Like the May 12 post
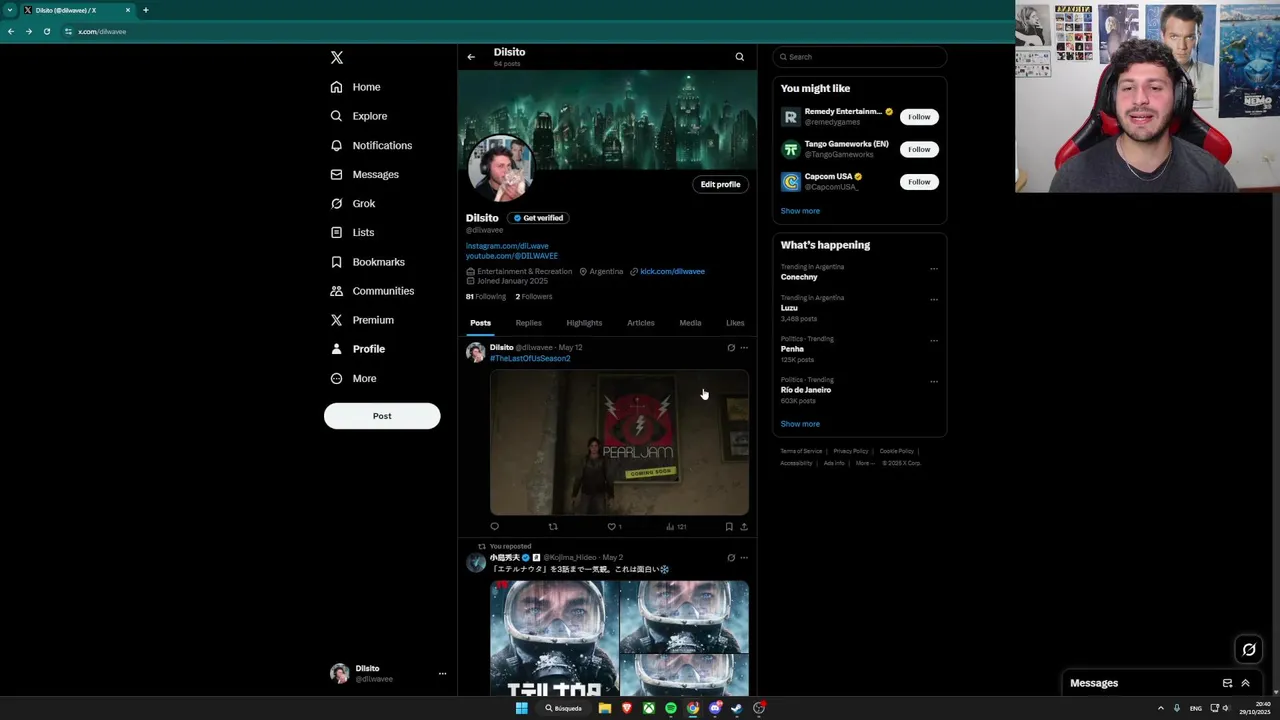This screenshot has width=1280, height=720. [614, 526]
